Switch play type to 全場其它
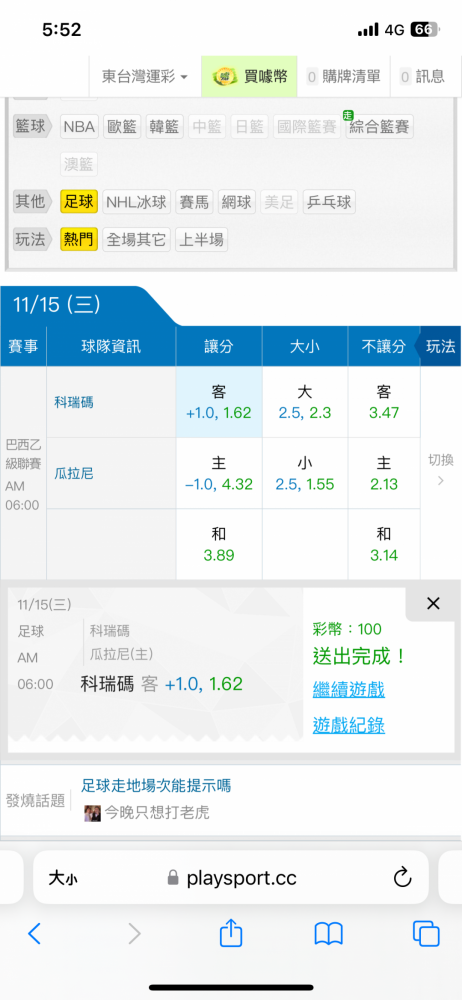The image size is (462, 1000). click(x=137, y=239)
